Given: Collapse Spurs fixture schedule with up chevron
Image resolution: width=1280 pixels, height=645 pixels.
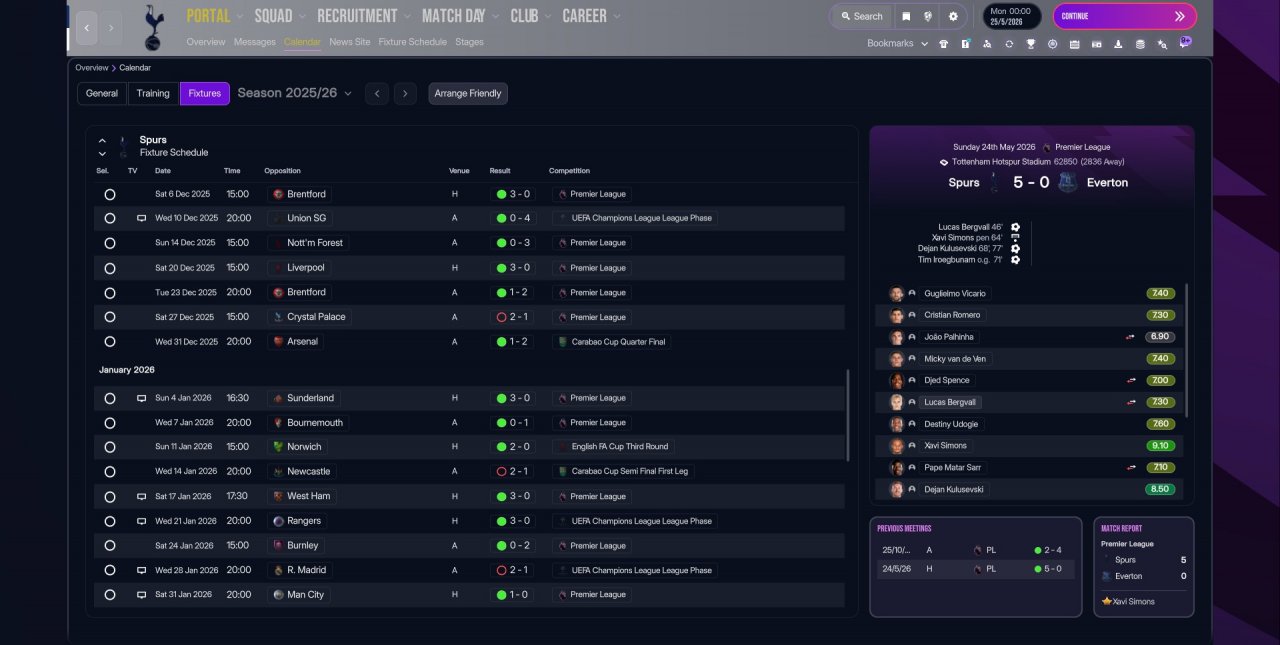Looking at the screenshot, I should click(x=102, y=141).
